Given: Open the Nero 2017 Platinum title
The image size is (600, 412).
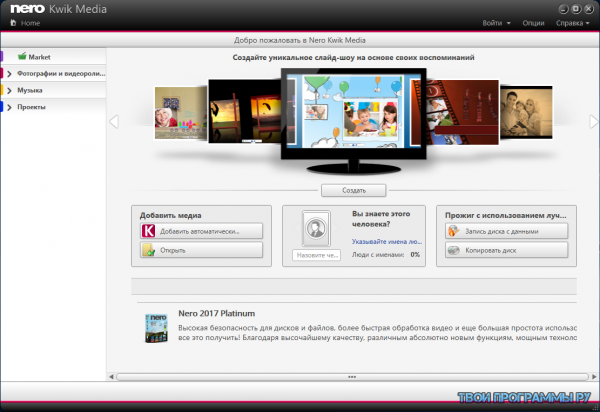Looking at the screenshot, I should tap(217, 313).
